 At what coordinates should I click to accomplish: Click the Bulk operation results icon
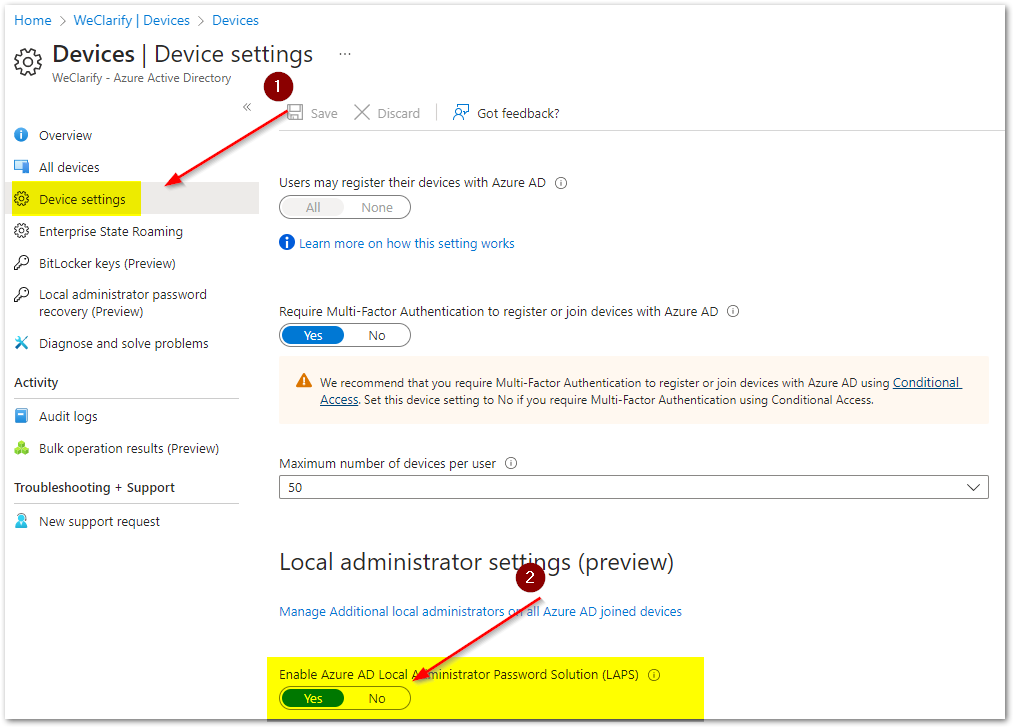(21, 448)
